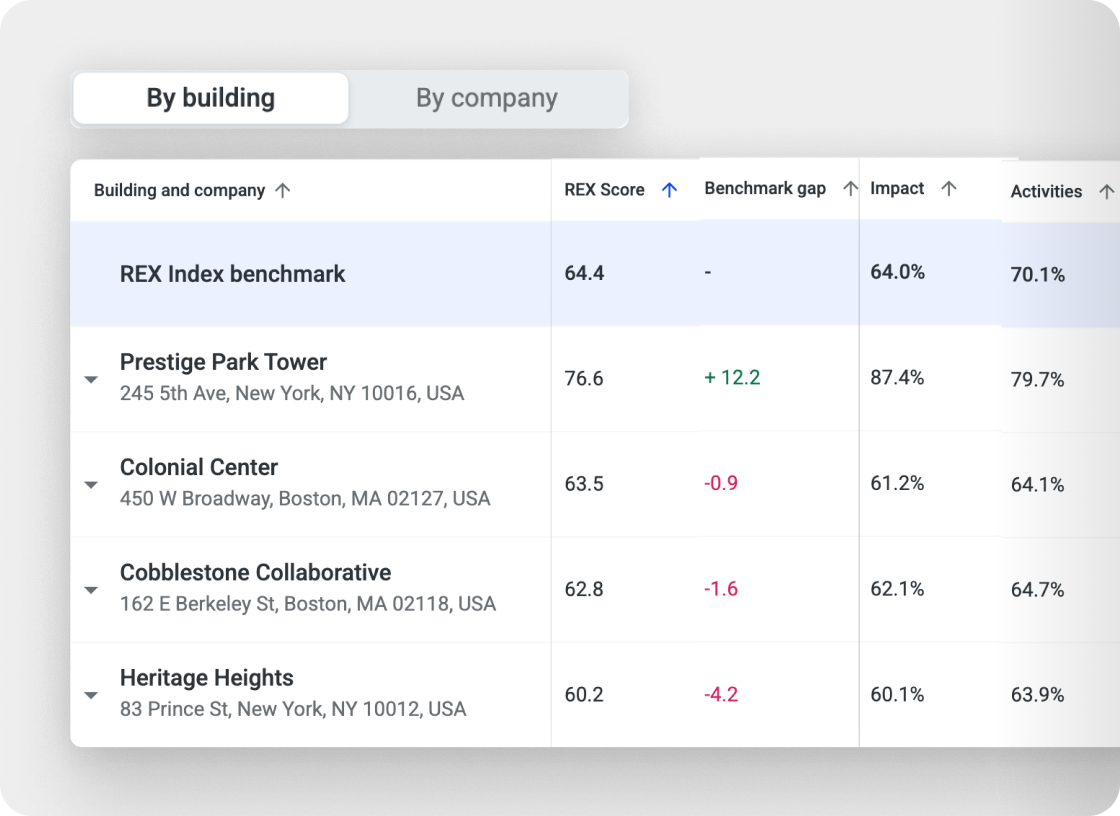The image size is (1120, 816).
Task: Select the REX Index benchmark row
Action: [232, 274]
